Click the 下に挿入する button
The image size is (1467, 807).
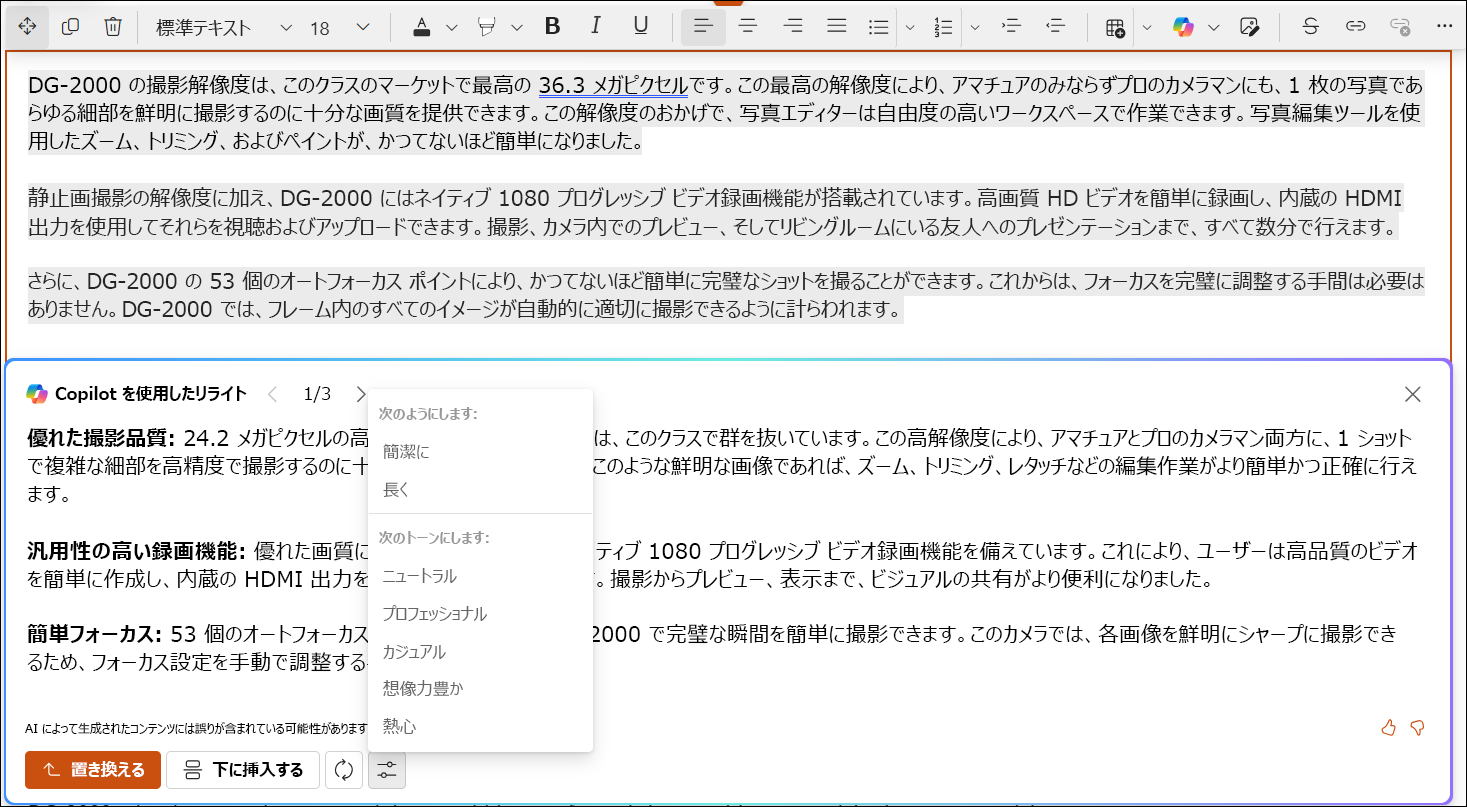pos(243,770)
